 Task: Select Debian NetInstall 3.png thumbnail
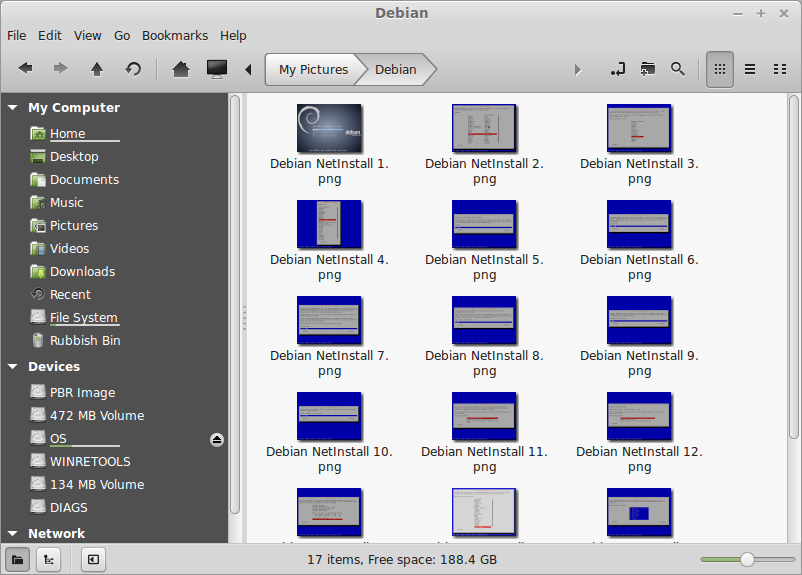[x=639, y=128]
